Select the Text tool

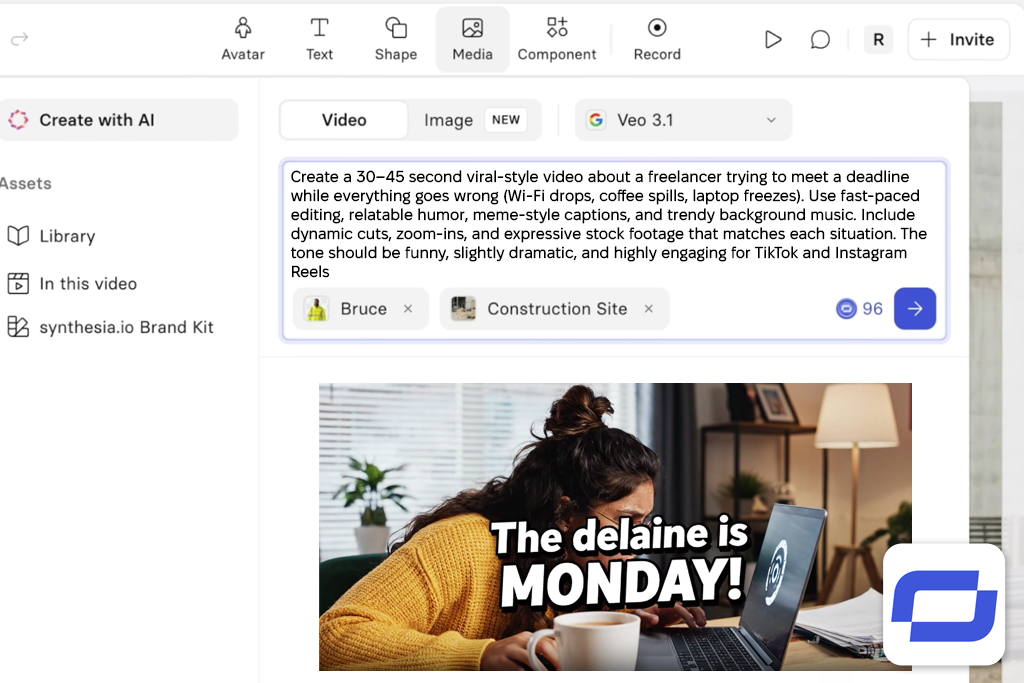pyautogui.click(x=319, y=39)
